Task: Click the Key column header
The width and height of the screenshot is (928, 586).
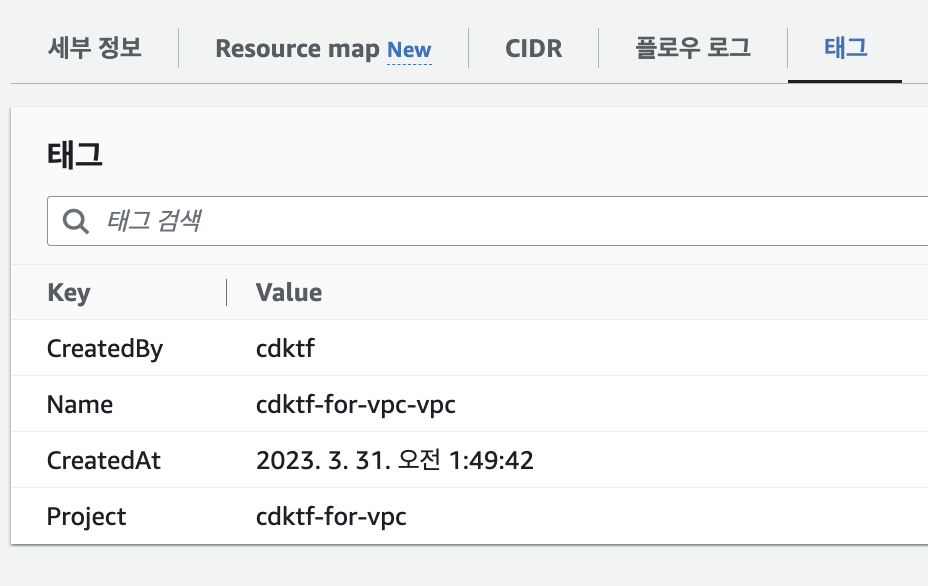Action: (x=69, y=292)
